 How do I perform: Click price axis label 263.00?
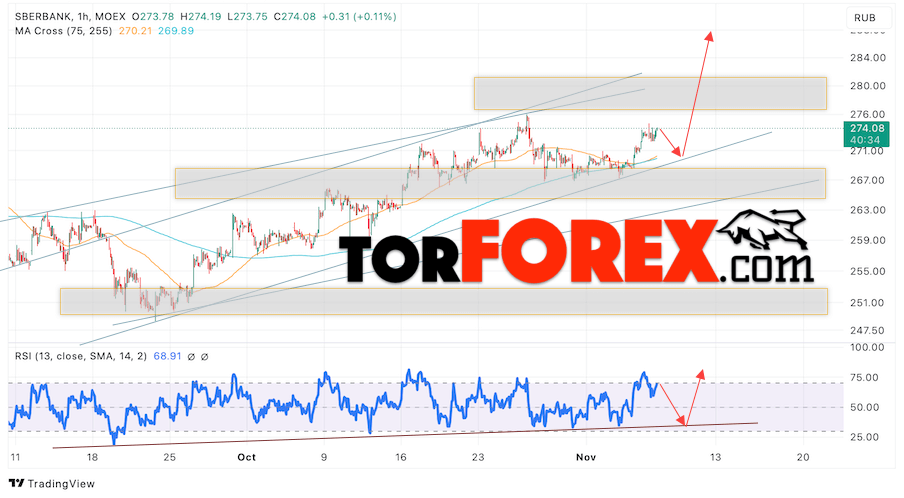click(x=868, y=210)
